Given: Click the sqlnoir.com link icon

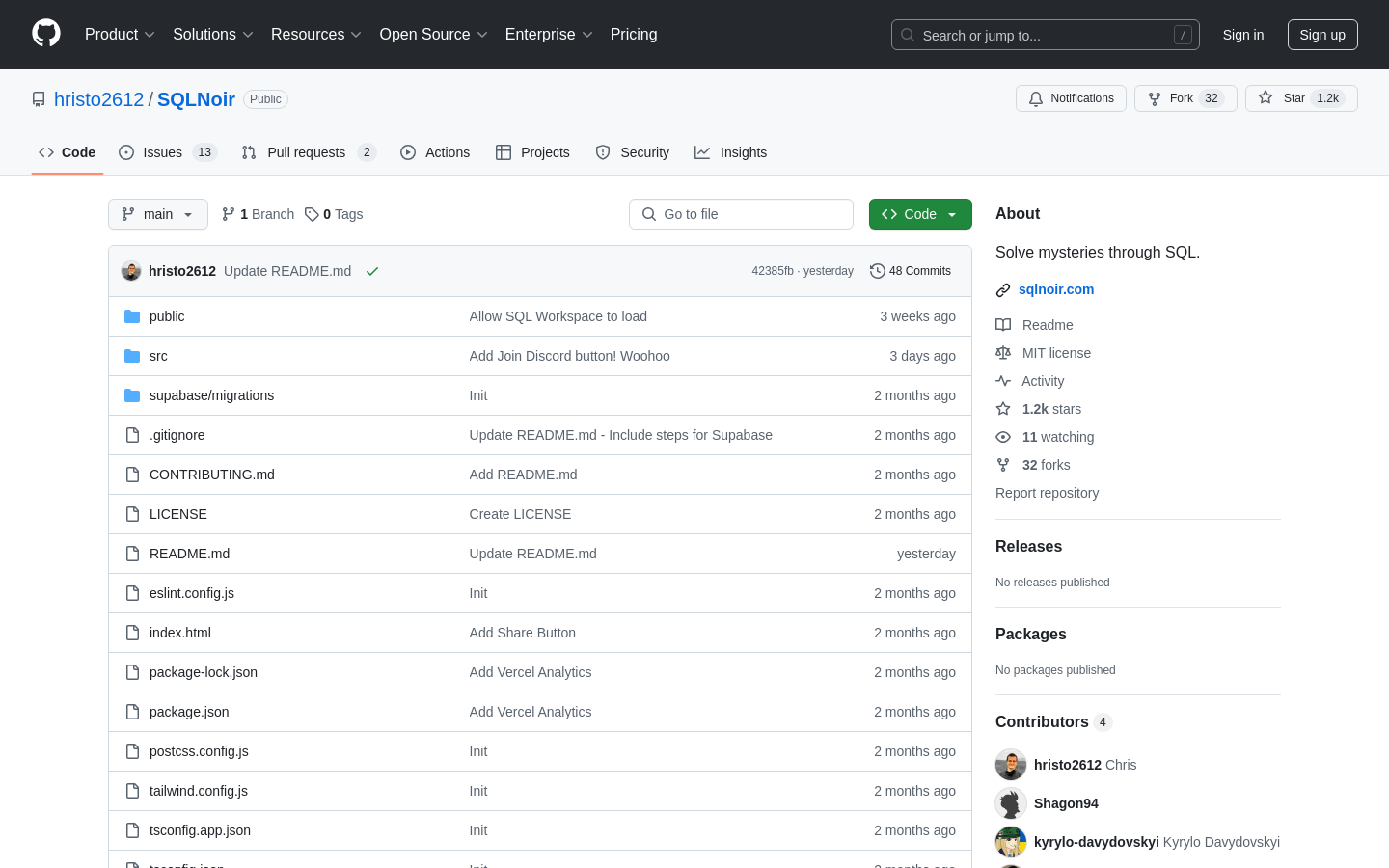Looking at the screenshot, I should tap(1003, 289).
